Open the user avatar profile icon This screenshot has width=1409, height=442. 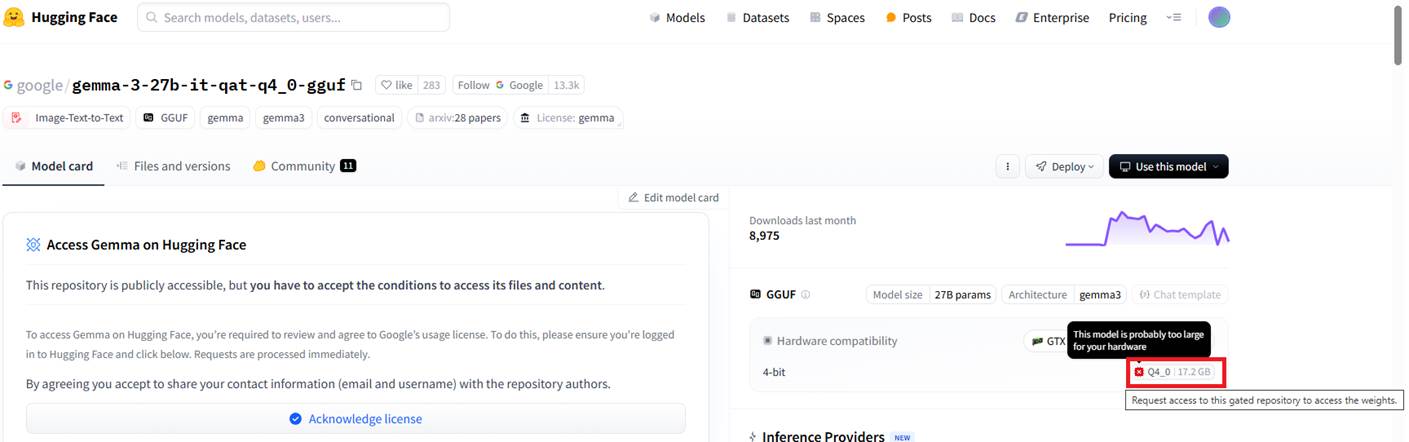point(1218,17)
